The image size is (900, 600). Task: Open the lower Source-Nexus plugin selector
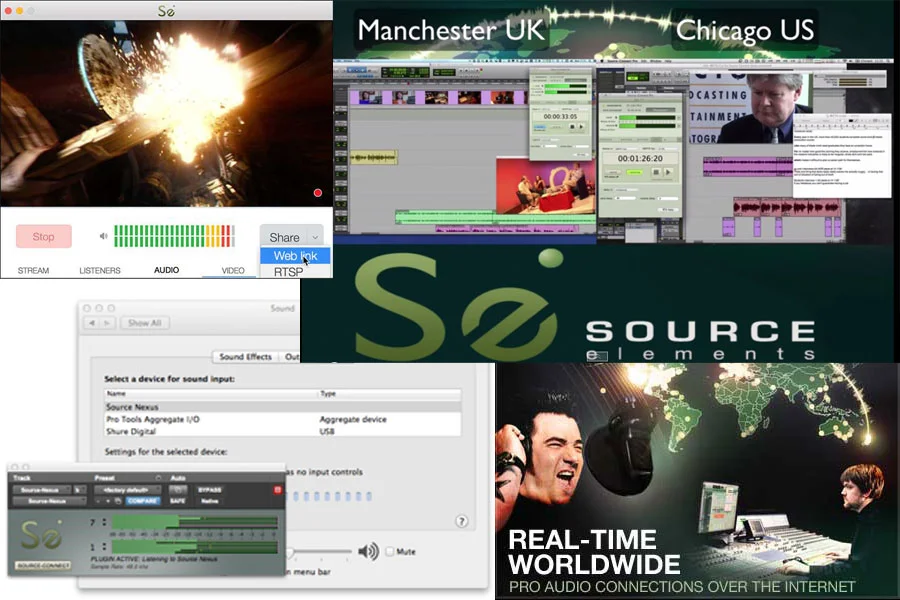click(x=49, y=501)
